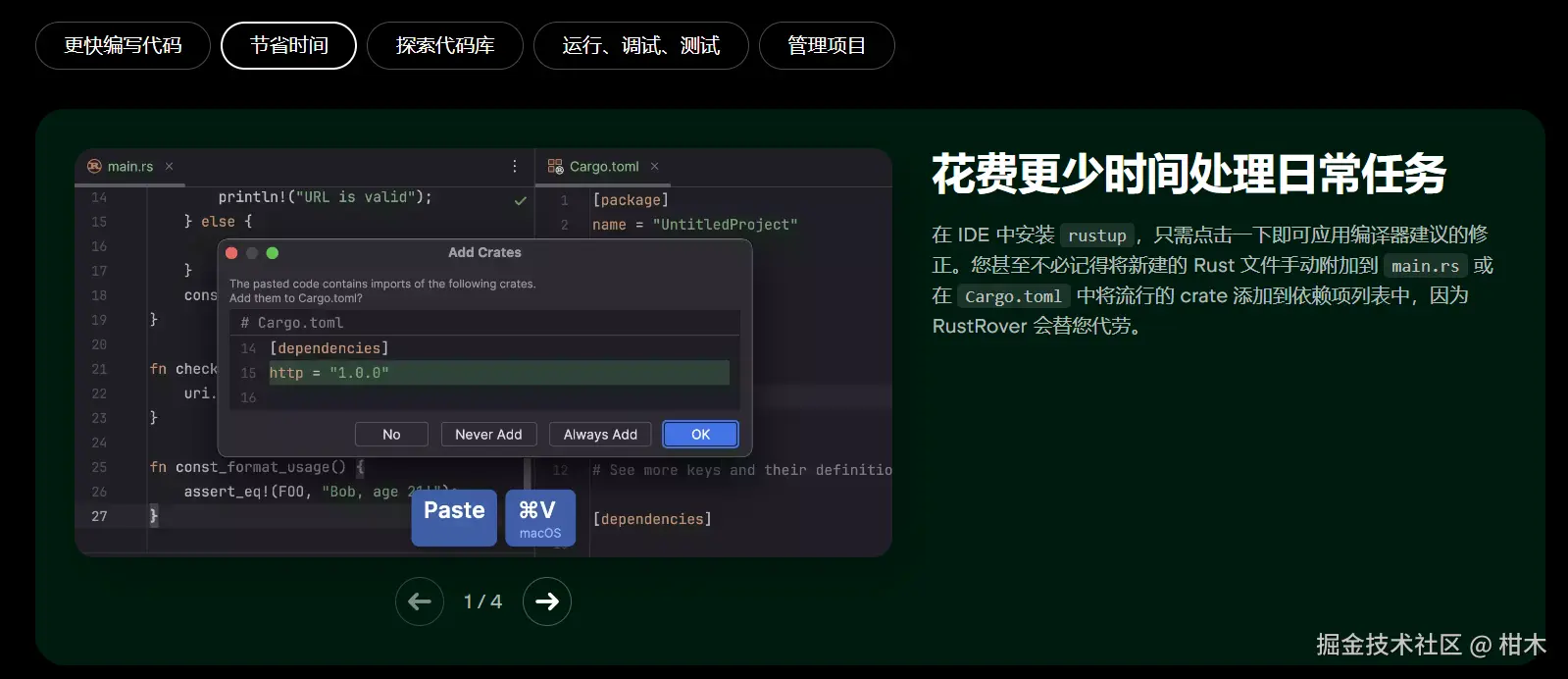Image resolution: width=1568 pixels, height=679 pixels.
Task: Go to next slide arrow
Action: [x=547, y=601]
